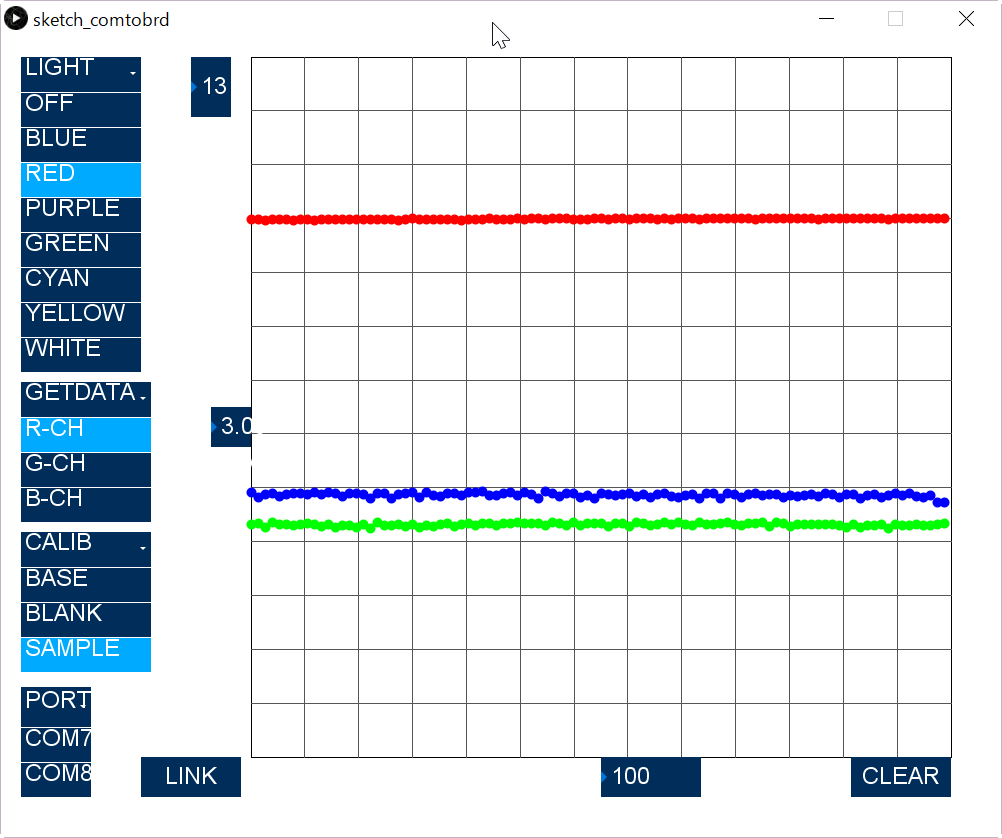The image size is (1002, 838).
Task: Choose COM7 serial port
Action: click(x=56, y=745)
